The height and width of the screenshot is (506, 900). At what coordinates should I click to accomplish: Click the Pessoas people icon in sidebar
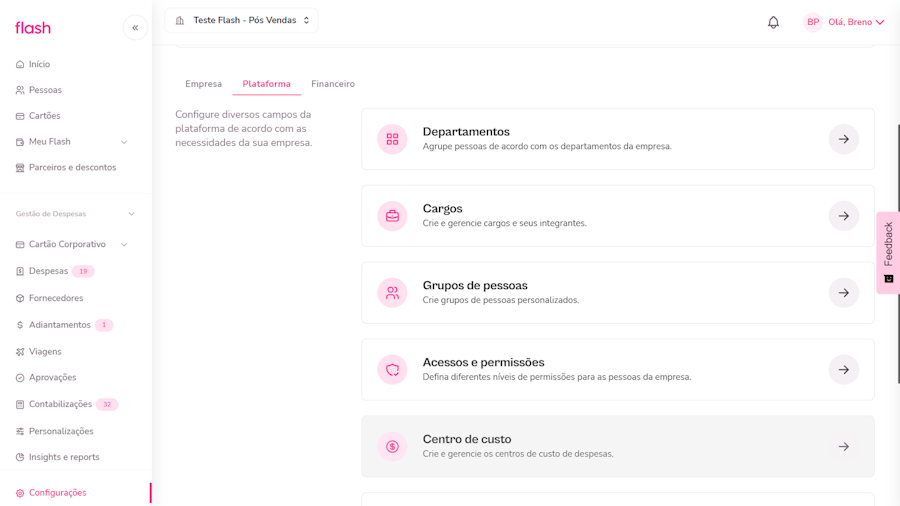pyautogui.click(x=20, y=90)
